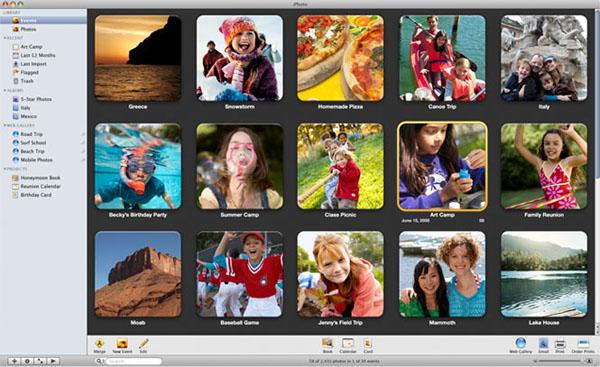Collapse the Recent sidebar section

[x=5, y=38]
